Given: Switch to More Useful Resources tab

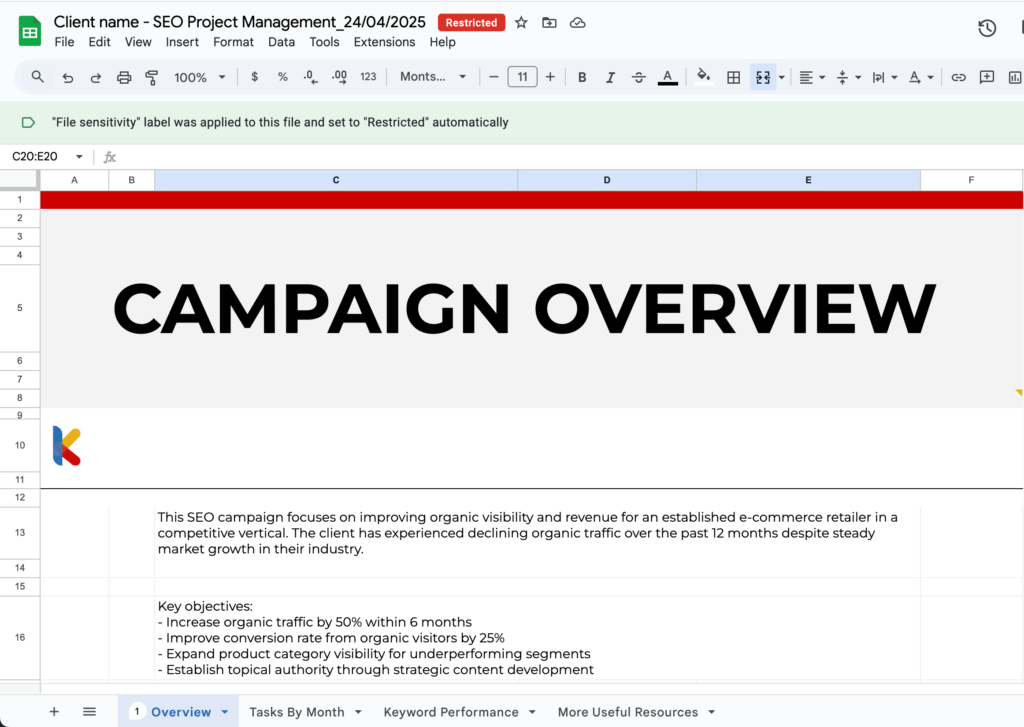Looking at the screenshot, I should pos(628,712).
